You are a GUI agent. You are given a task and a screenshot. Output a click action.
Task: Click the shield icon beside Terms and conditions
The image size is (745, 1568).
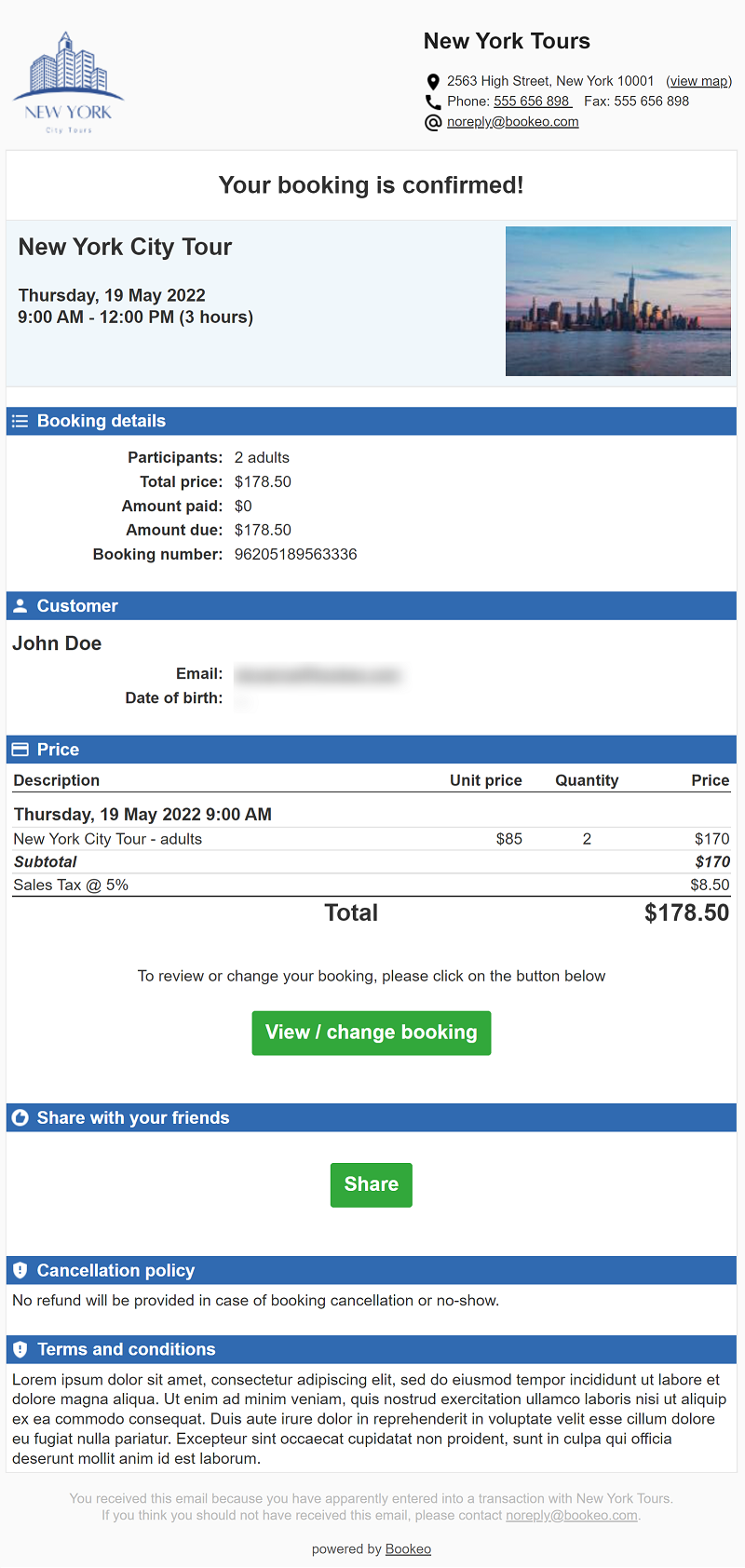point(20,1349)
